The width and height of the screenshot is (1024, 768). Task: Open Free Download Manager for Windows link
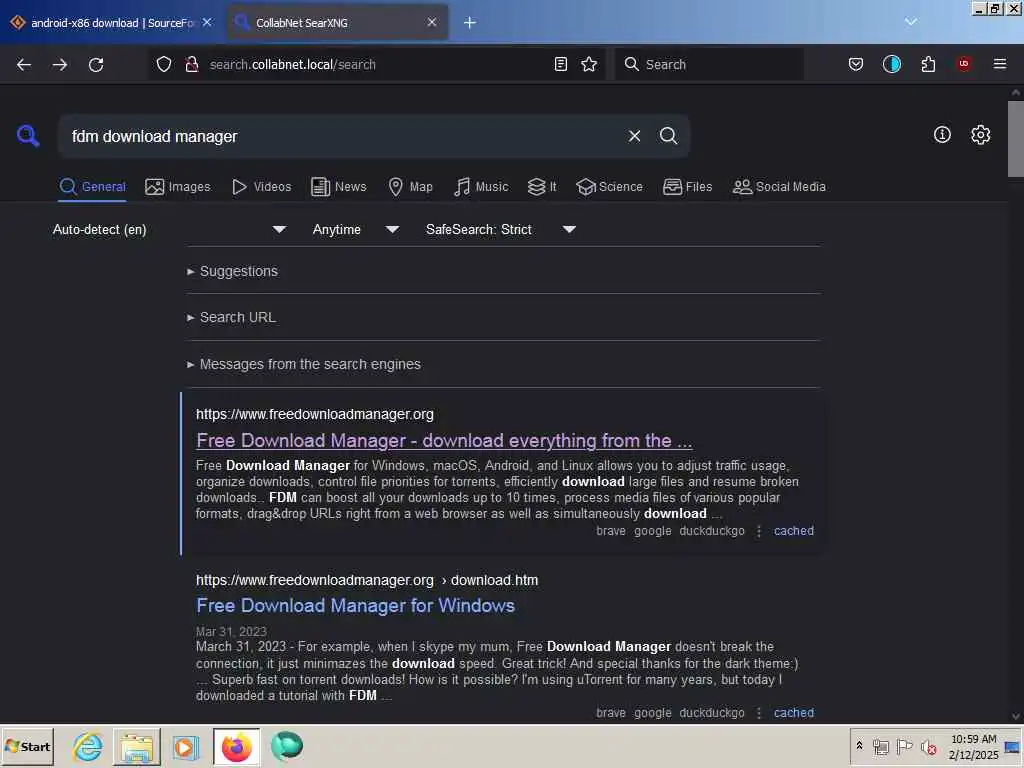(x=355, y=606)
